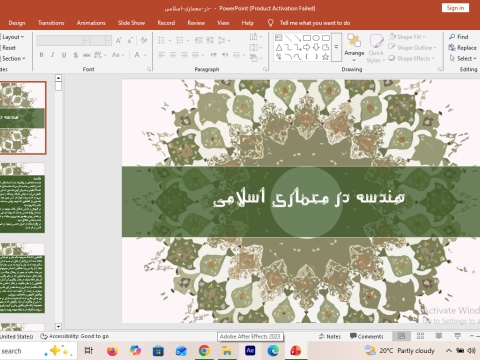Image resolution: width=480 pixels, height=360 pixels.
Task: Open Shape Fill color options
Action: (x=407, y=37)
